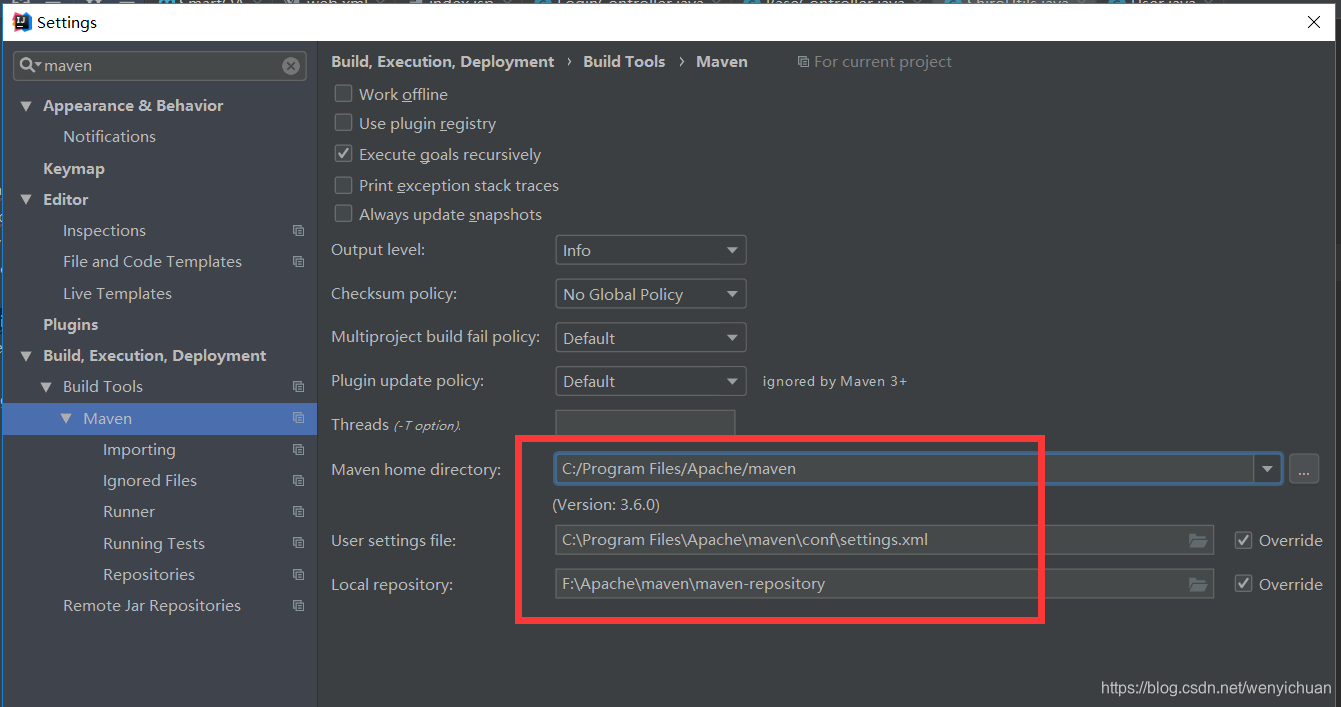
Task: Enable Use plugin registry checkbox
Action: click(343, 123)
